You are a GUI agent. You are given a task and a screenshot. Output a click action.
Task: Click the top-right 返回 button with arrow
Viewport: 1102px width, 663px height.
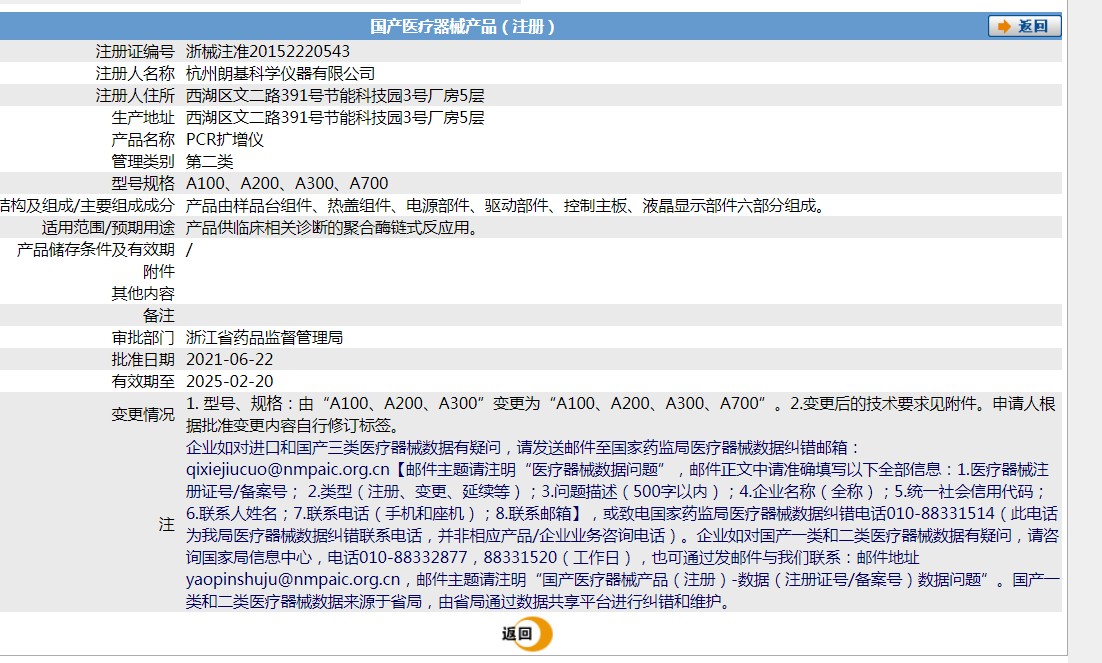(x=1025, y=26)
